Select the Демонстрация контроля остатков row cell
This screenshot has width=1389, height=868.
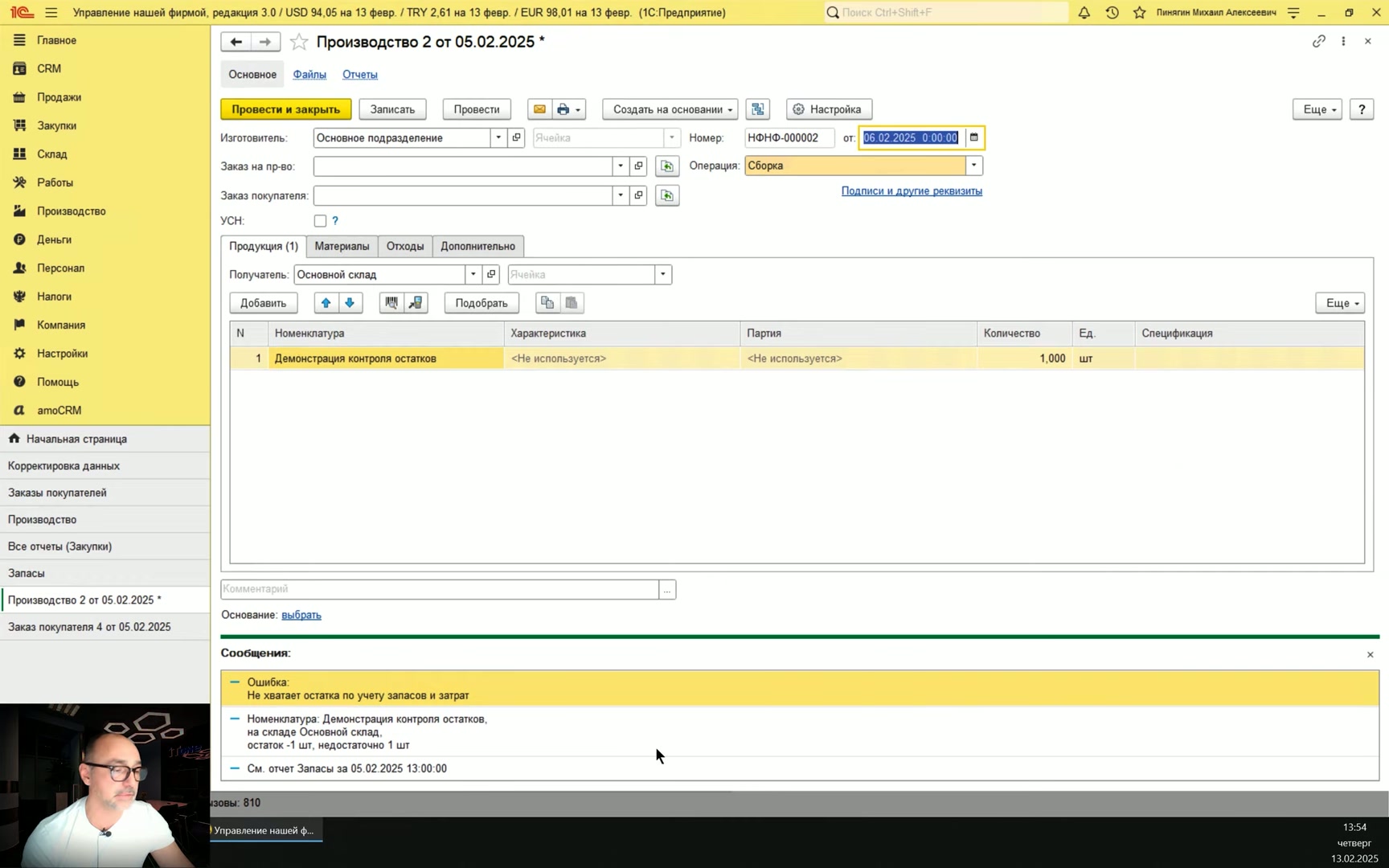pyautogui.click(x=386, y=358)
